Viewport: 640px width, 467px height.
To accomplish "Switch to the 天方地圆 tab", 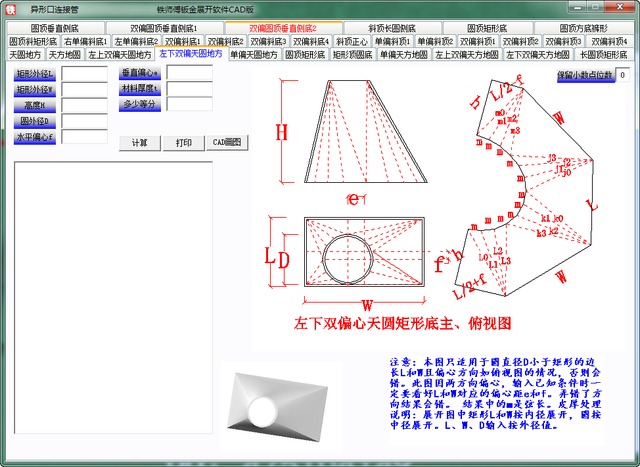I will [x=64, y=55].
